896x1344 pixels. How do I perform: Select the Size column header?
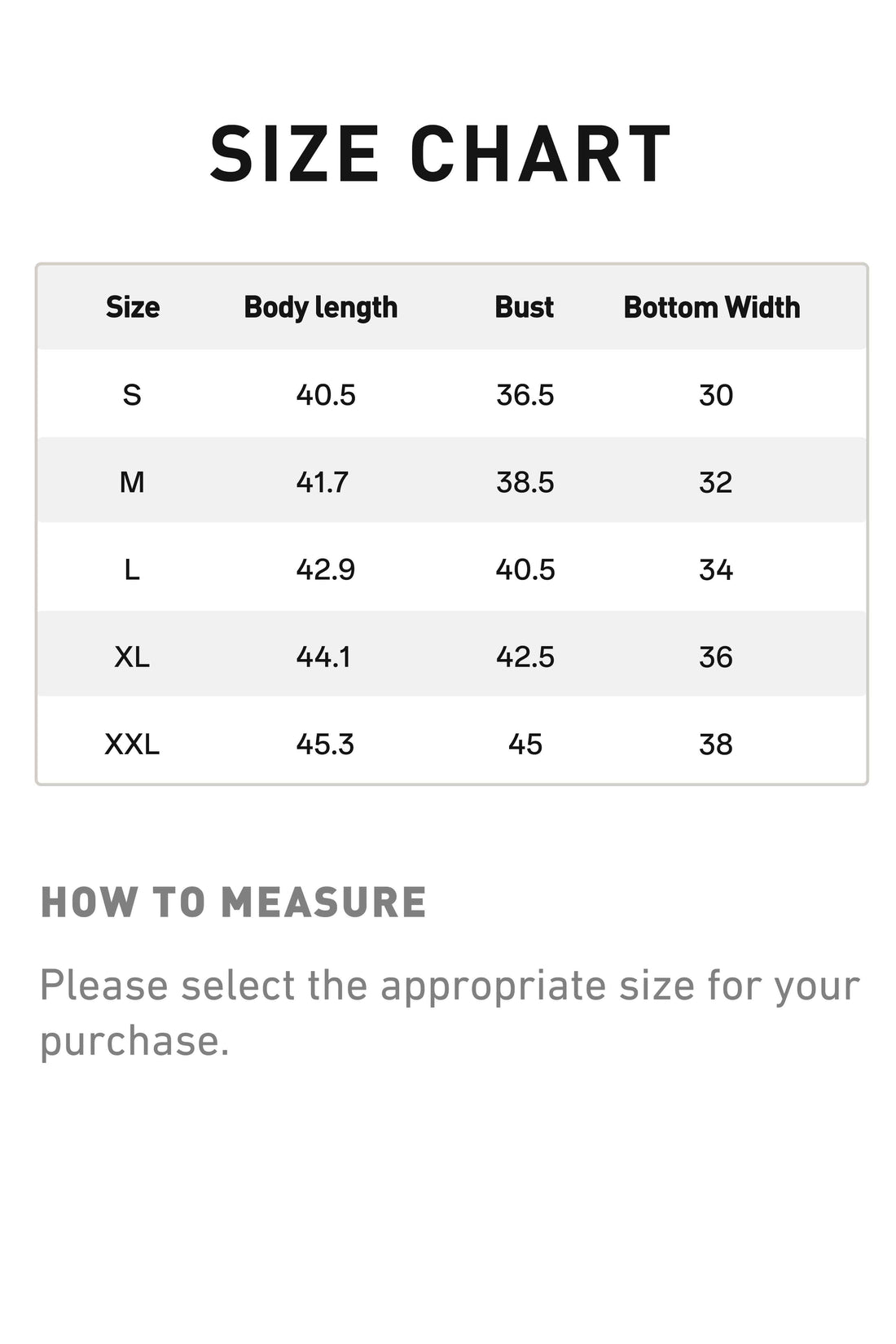click(x=133, y=307)
